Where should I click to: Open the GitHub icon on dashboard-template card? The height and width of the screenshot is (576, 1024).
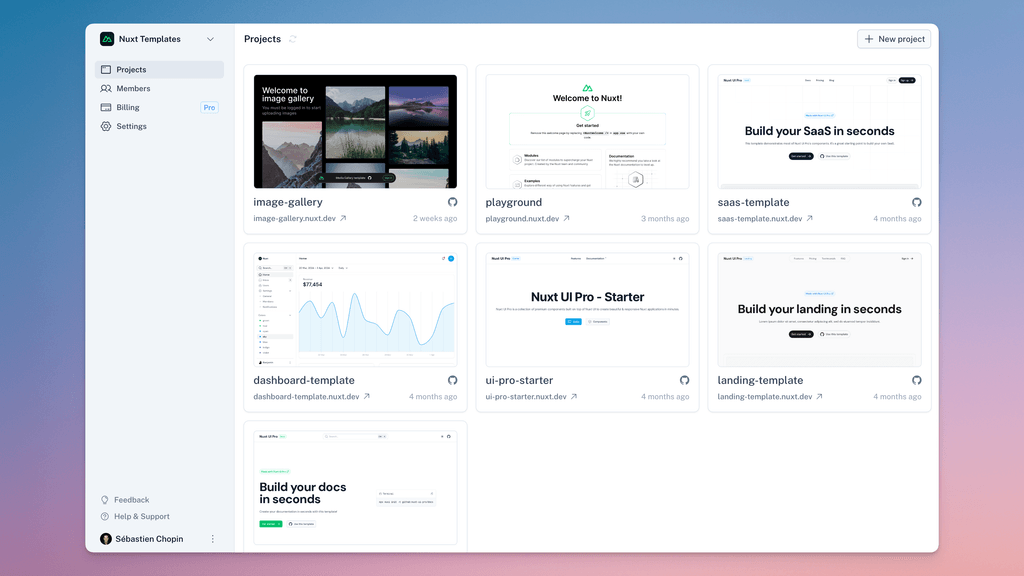tap(452, 380)
